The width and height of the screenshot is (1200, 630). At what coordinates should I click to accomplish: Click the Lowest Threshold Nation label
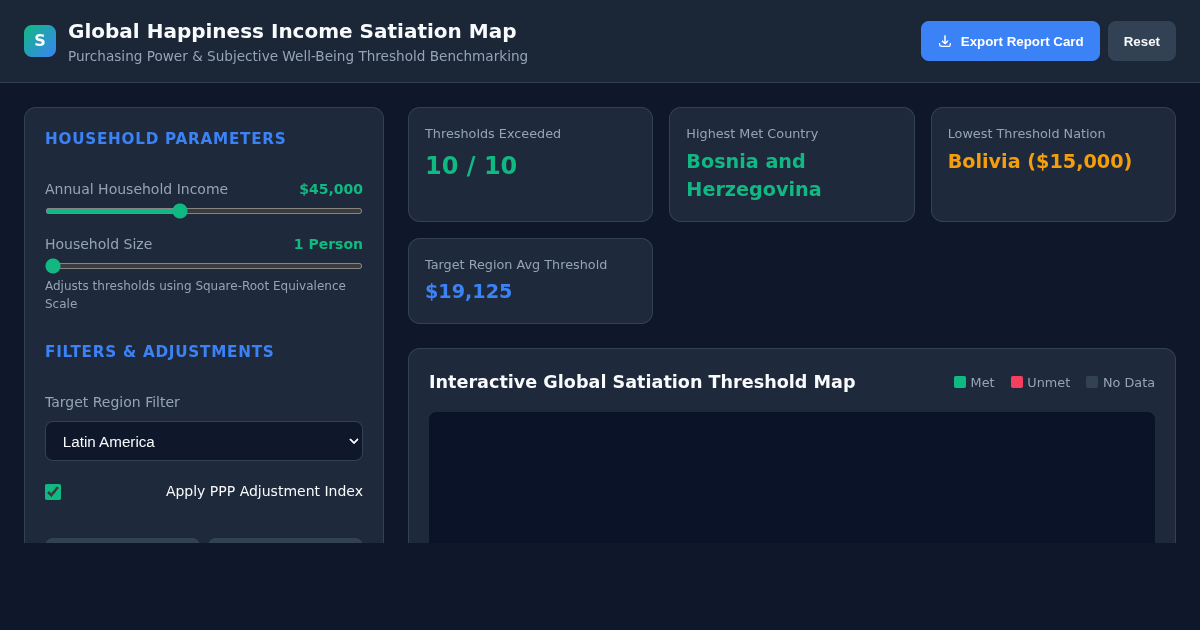[x=1027, y=134]
